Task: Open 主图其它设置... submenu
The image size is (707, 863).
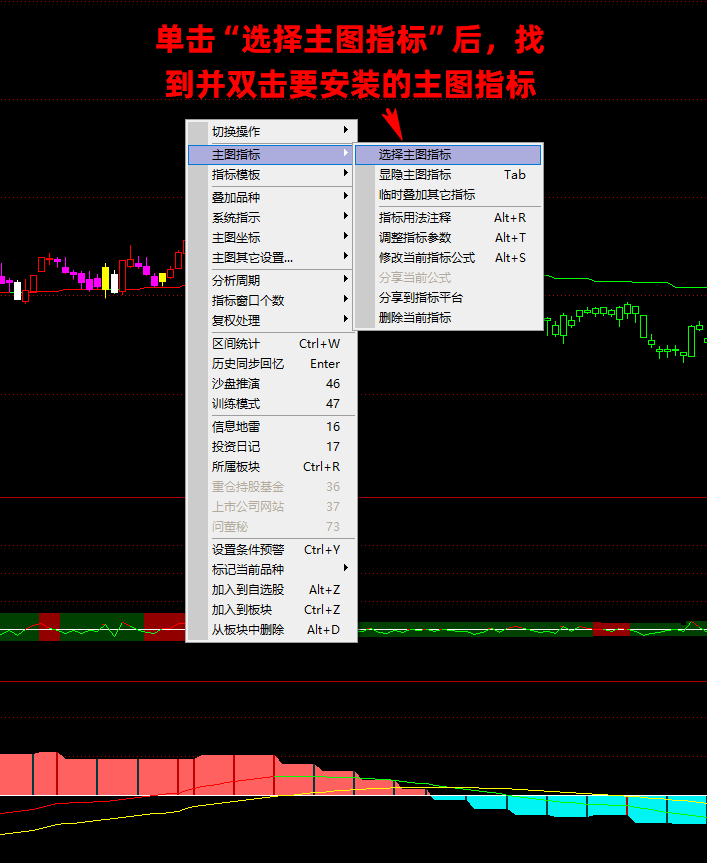Action: (x=272, y=258)
